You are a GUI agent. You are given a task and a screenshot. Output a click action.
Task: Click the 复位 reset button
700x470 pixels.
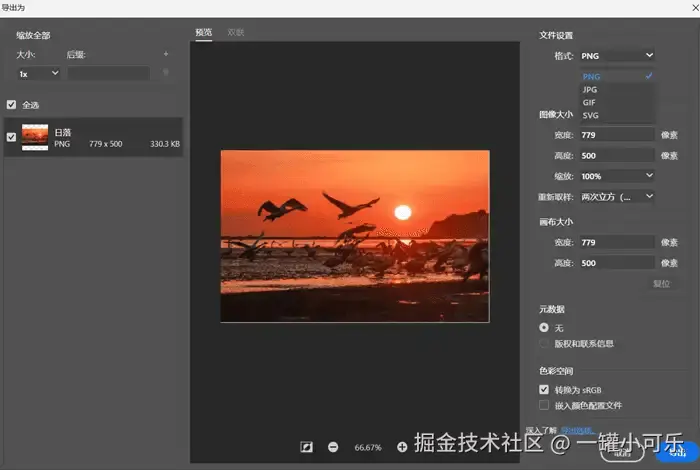[x=662, y=283]
